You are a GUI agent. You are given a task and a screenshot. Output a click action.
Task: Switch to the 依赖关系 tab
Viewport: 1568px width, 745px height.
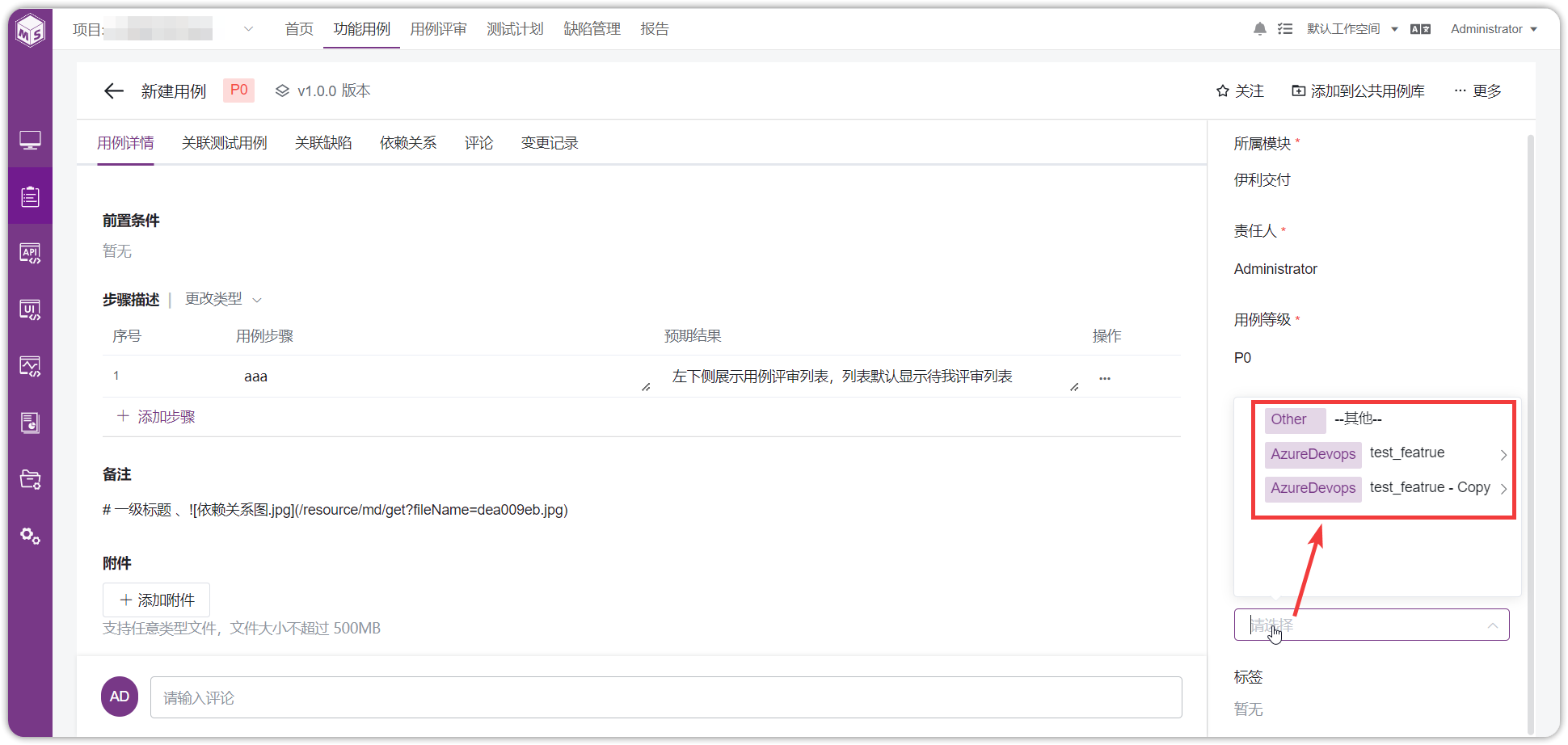click(408, 143)
